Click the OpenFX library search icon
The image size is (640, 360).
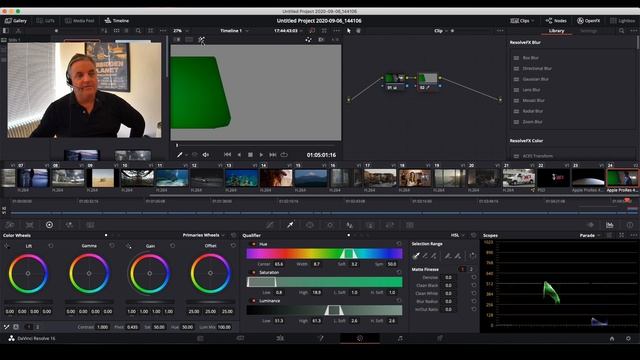click(621, 31)
